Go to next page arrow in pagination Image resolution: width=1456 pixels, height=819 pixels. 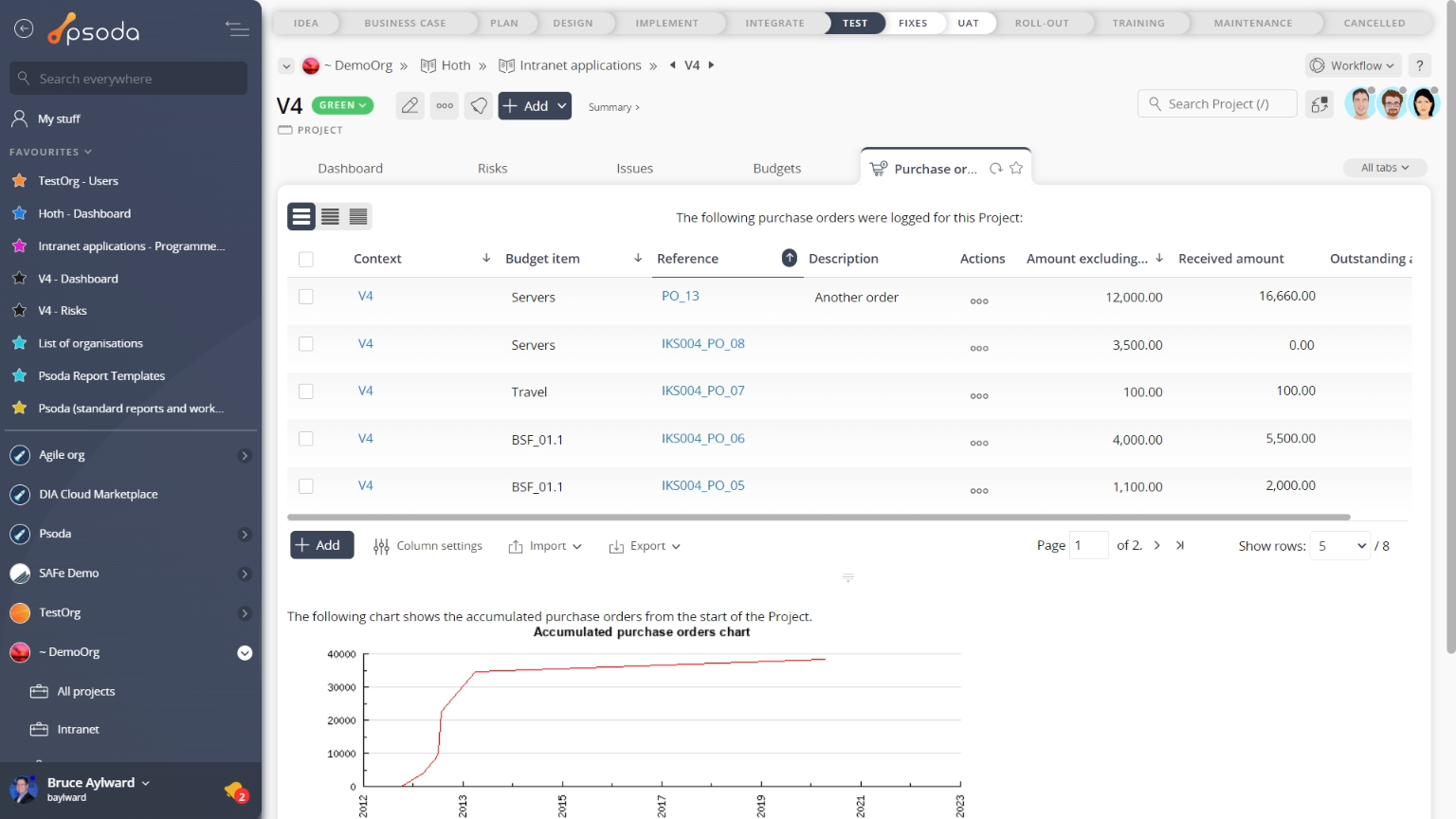(x=1156, y=545)
